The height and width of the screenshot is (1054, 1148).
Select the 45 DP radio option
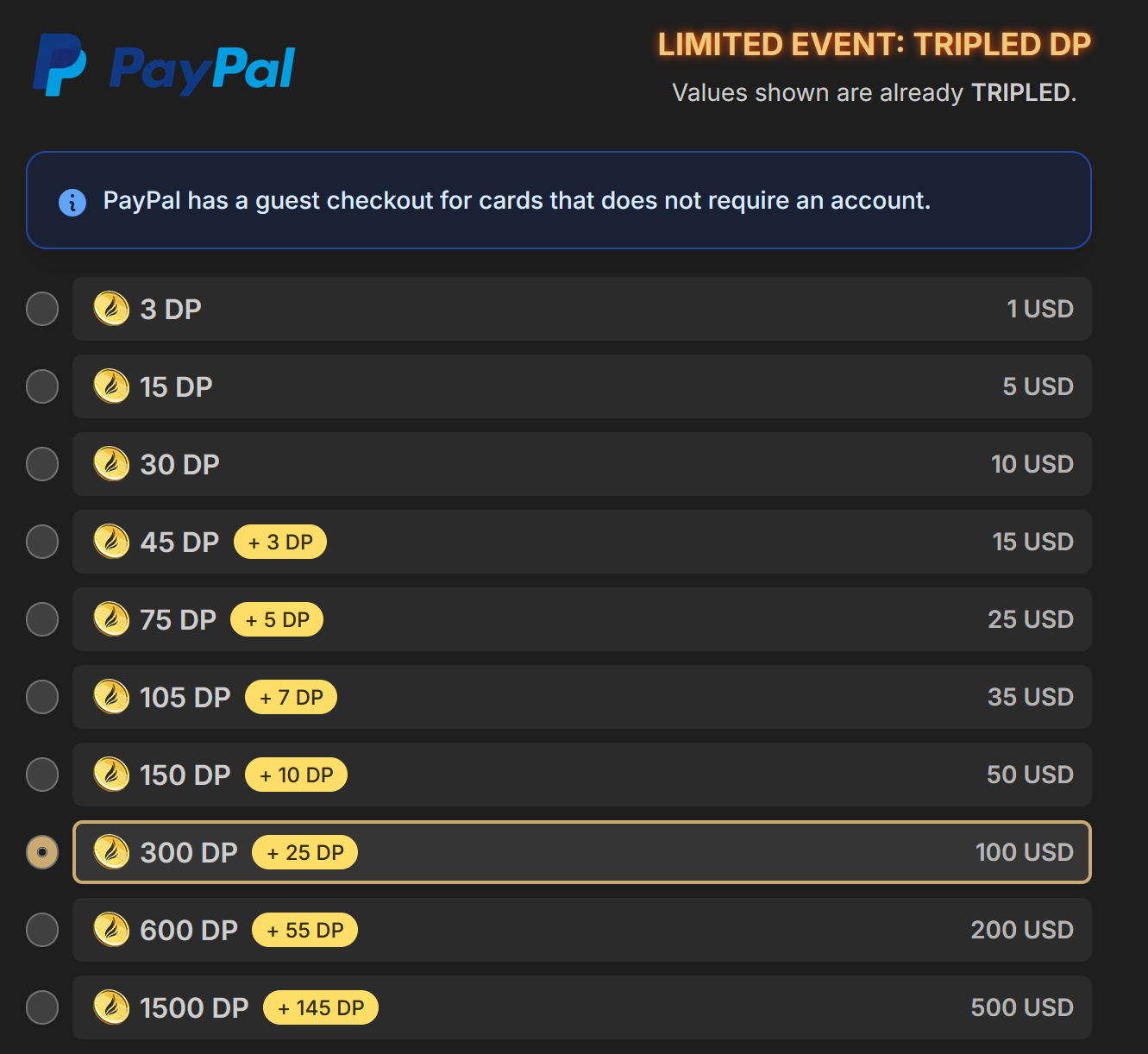pyautogui.click(x=42, y=542)
